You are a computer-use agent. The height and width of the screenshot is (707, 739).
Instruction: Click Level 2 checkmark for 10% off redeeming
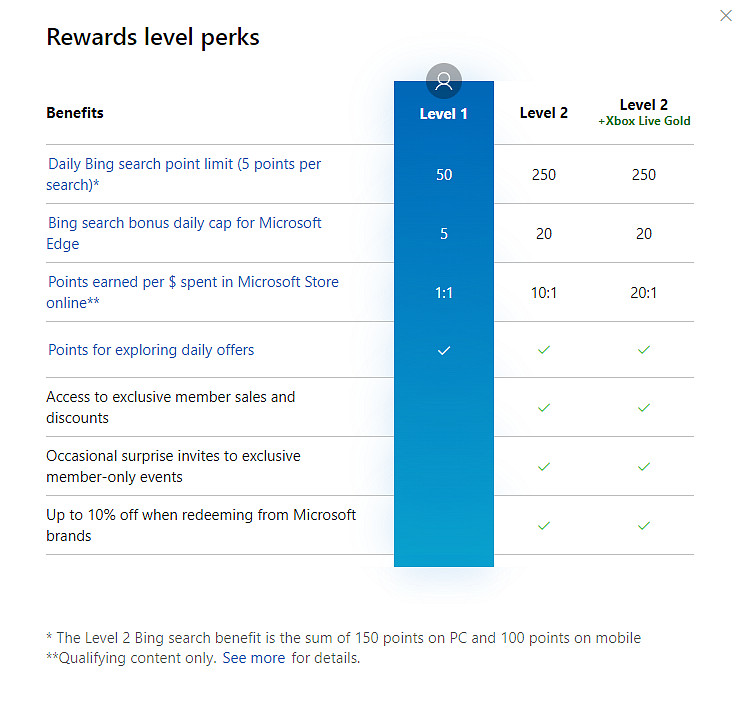pyautogui.click(x=544, y=525)
